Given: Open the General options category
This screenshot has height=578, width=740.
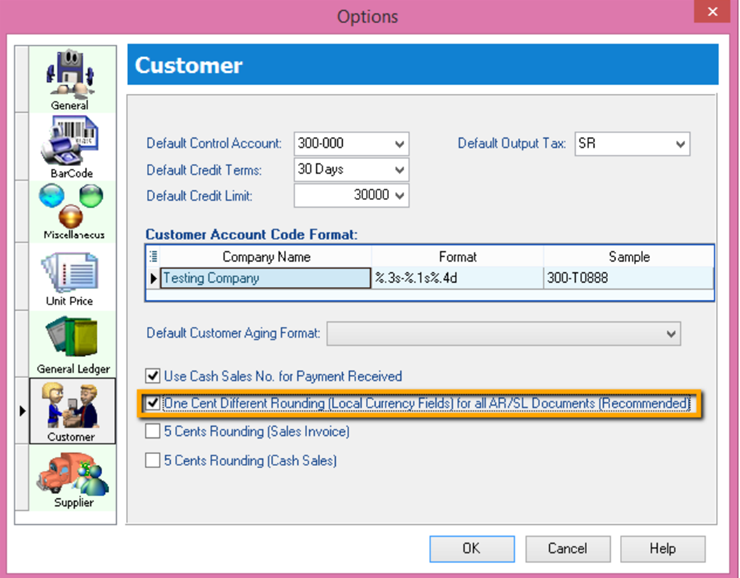Looking at the screenshot, I should pyautogui.click(x=70, y=78).
